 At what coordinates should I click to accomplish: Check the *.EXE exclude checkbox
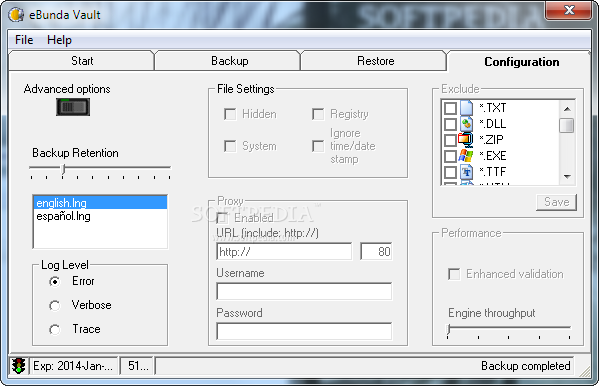pyautogui.click(x=450, y=156)
